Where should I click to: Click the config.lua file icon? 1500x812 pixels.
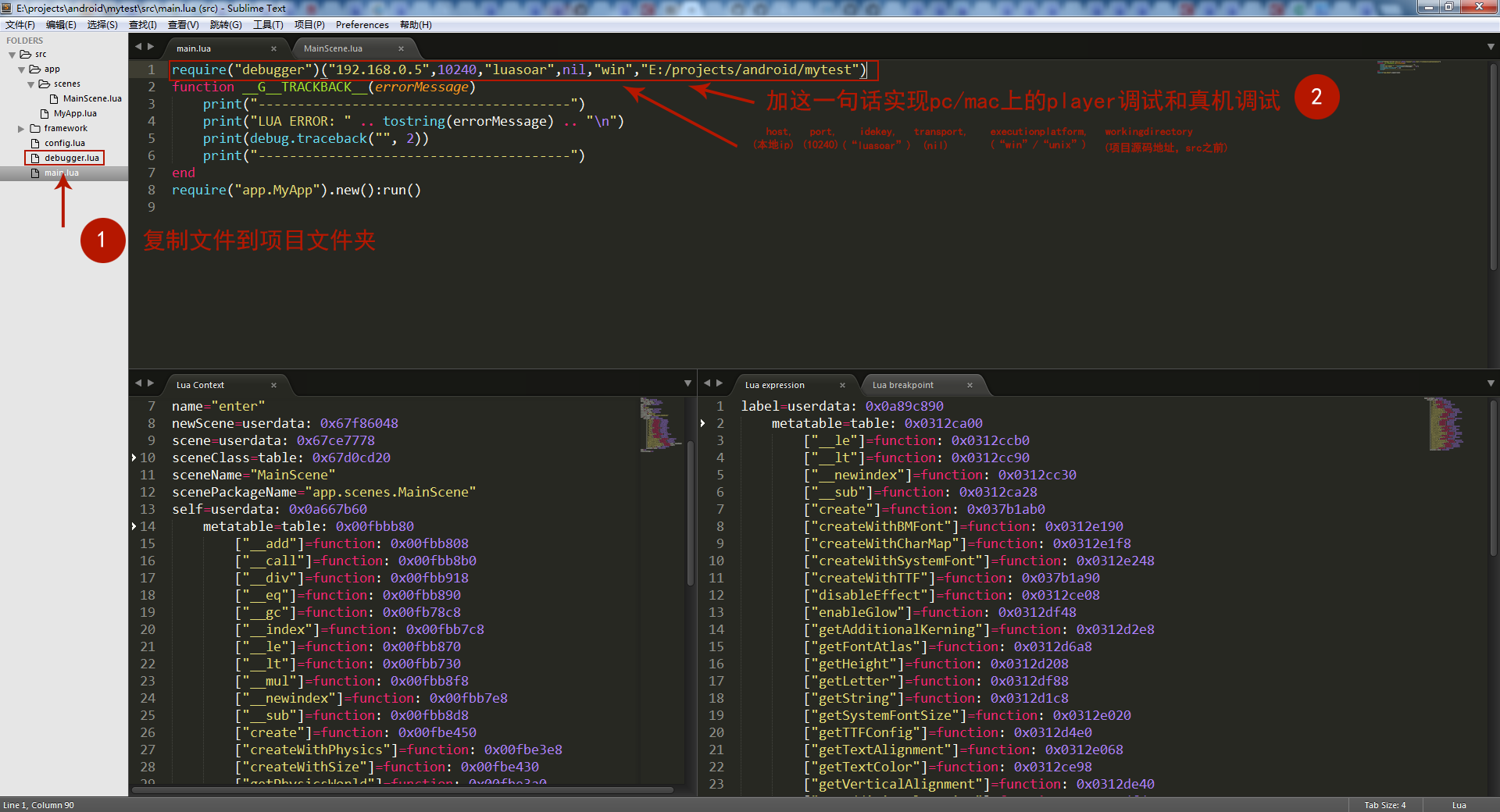[x=35, y=143]
